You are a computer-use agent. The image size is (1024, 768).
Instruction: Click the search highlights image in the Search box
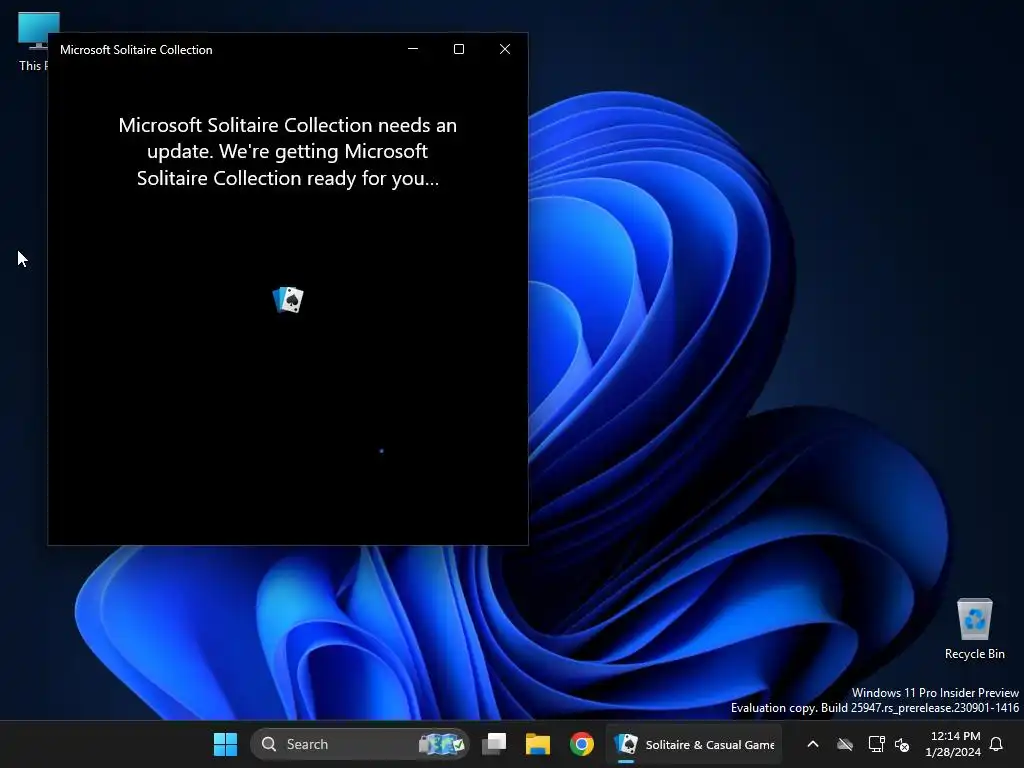(441, 744)
